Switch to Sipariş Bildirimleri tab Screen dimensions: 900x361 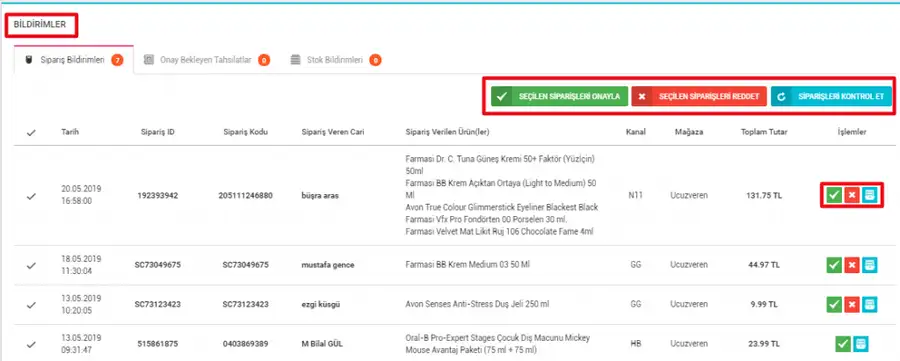(x=74, y=60)
